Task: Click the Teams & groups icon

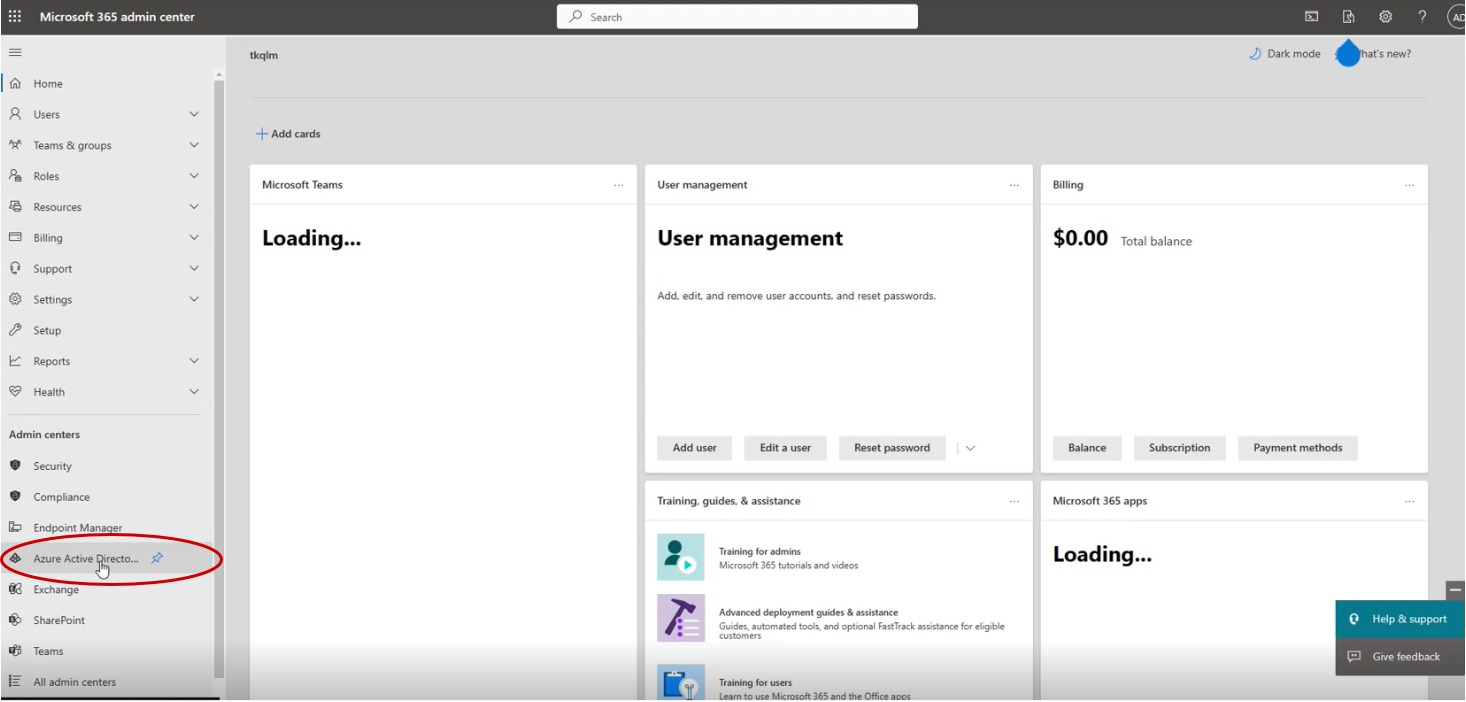Action: click(x=15, y=145)
